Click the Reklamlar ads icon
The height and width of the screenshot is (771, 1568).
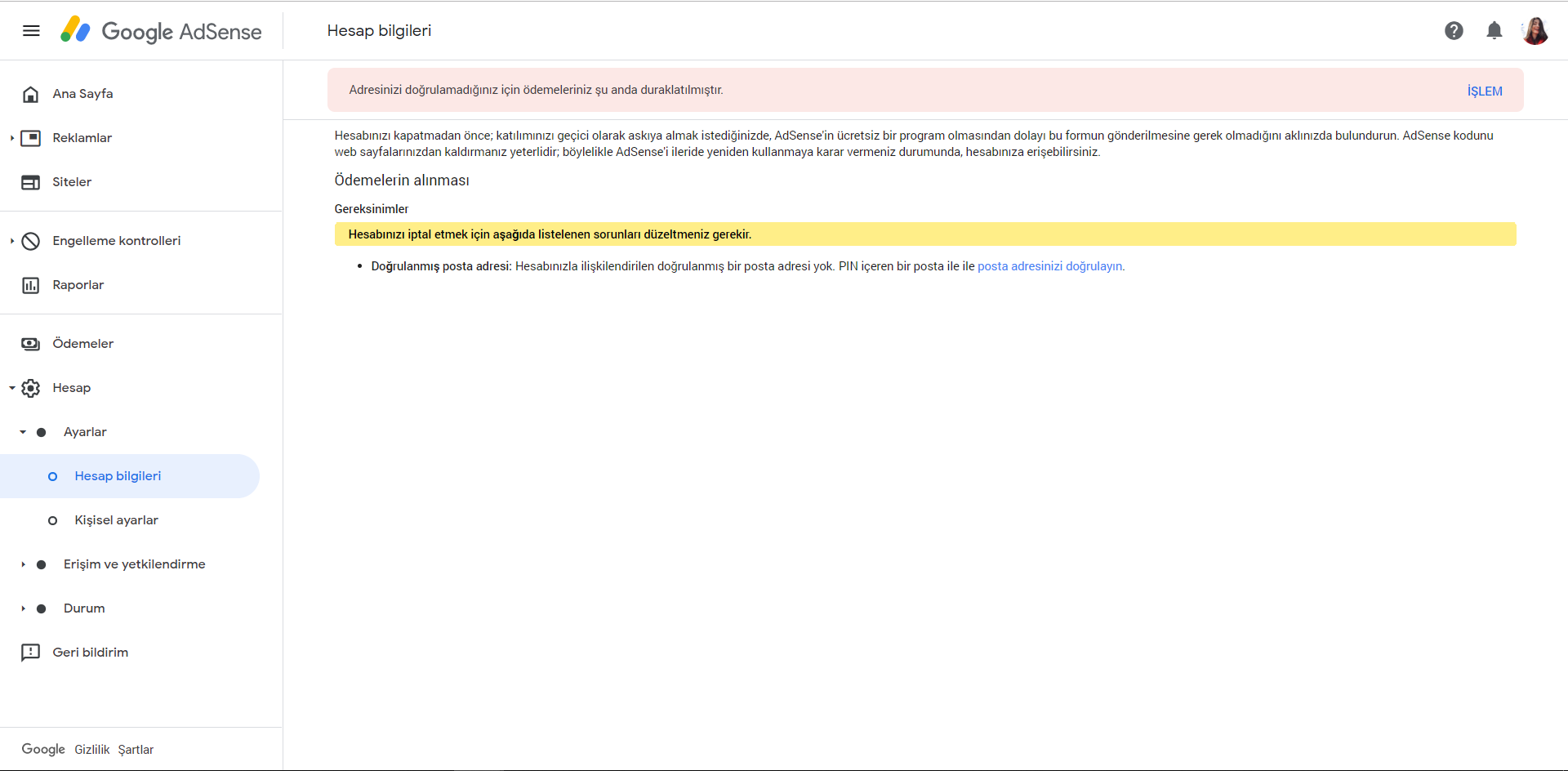30,138
